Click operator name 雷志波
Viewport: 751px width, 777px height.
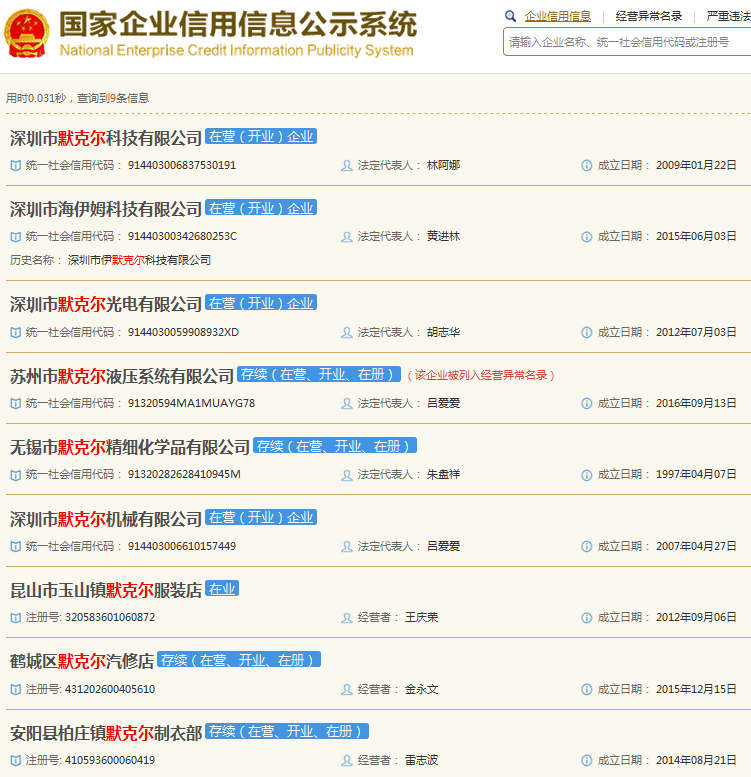click(422, 761)
